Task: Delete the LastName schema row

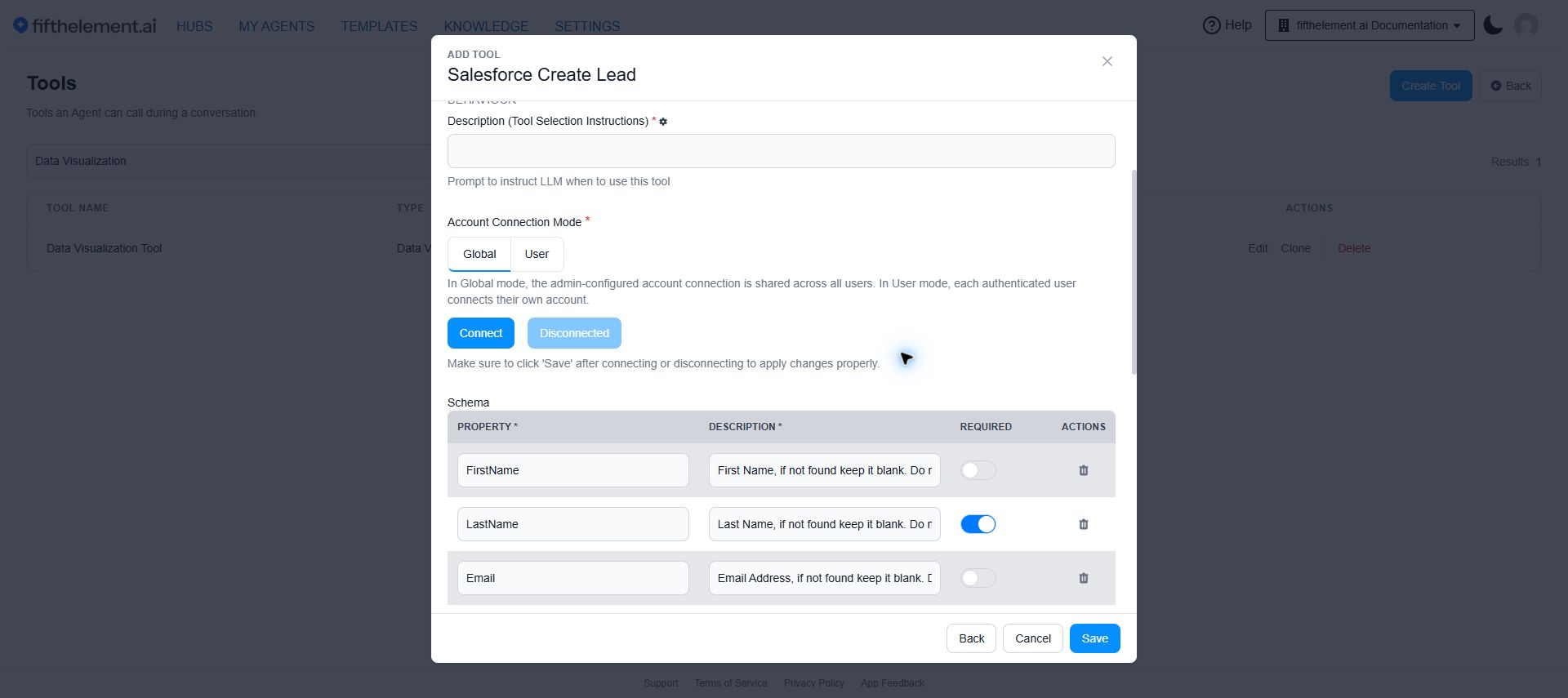Action: point(1084,524)
